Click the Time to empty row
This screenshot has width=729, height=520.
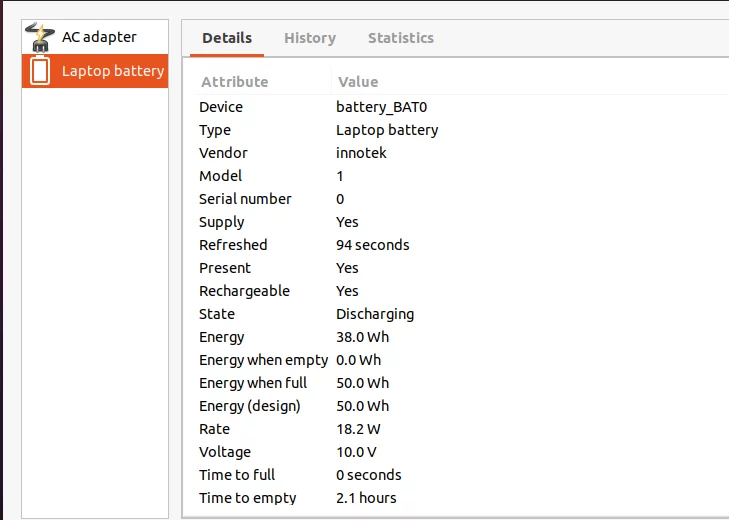(x=463, y=498)
